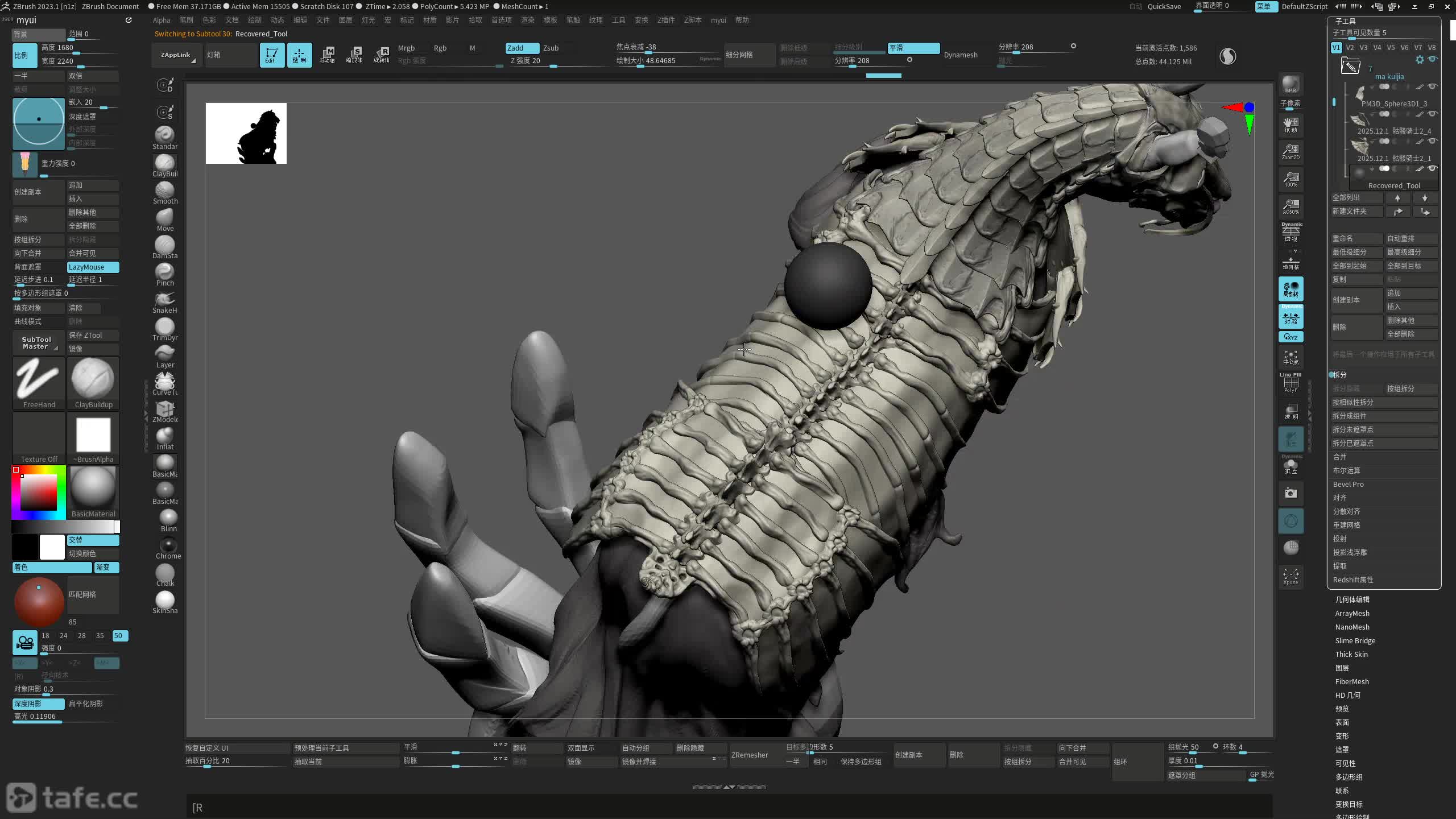Open the color picker gradient square
The image size is (1456, 819).
pyautogui.click(x=39, y=492)
